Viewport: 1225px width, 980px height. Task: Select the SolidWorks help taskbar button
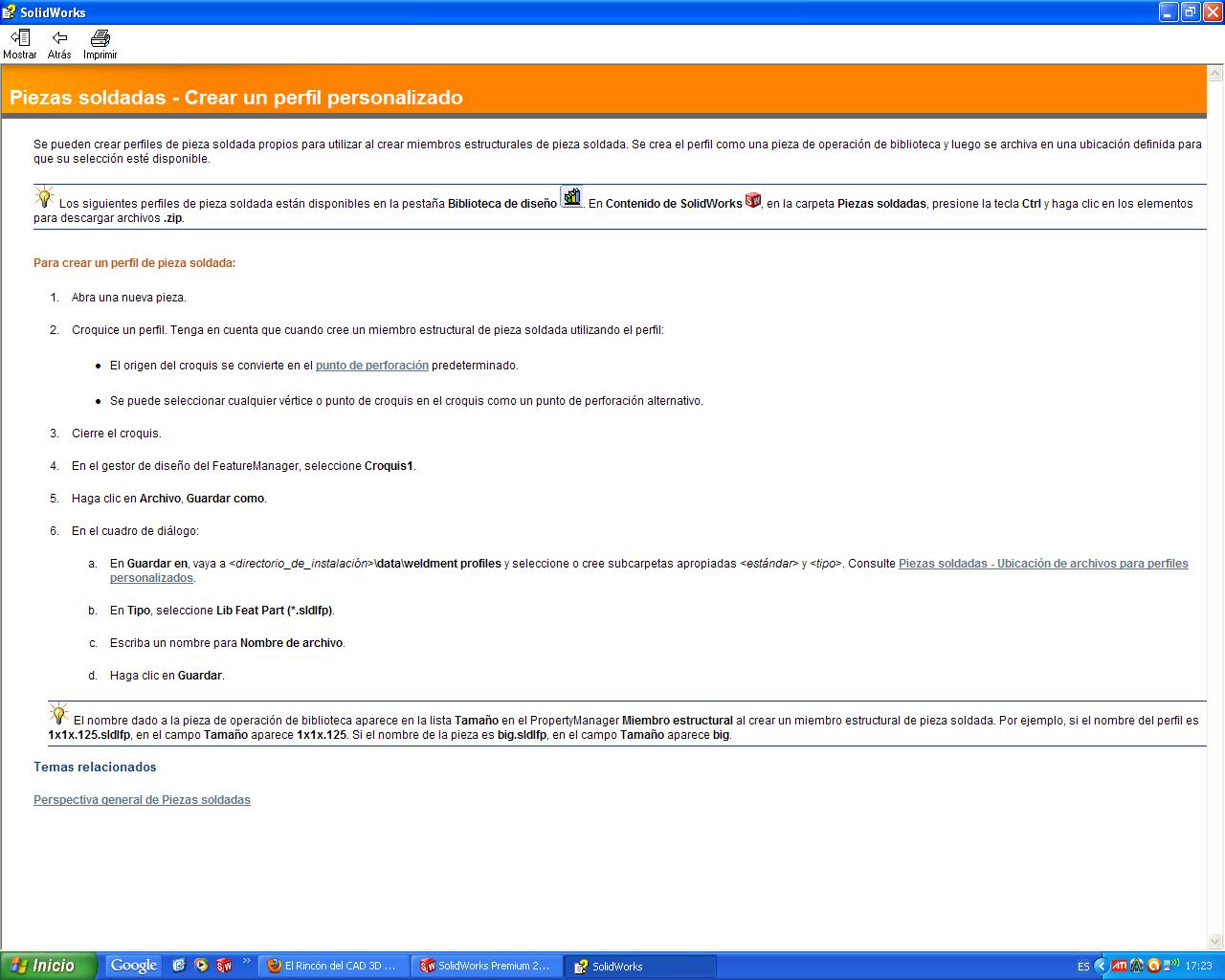point(640,967)
